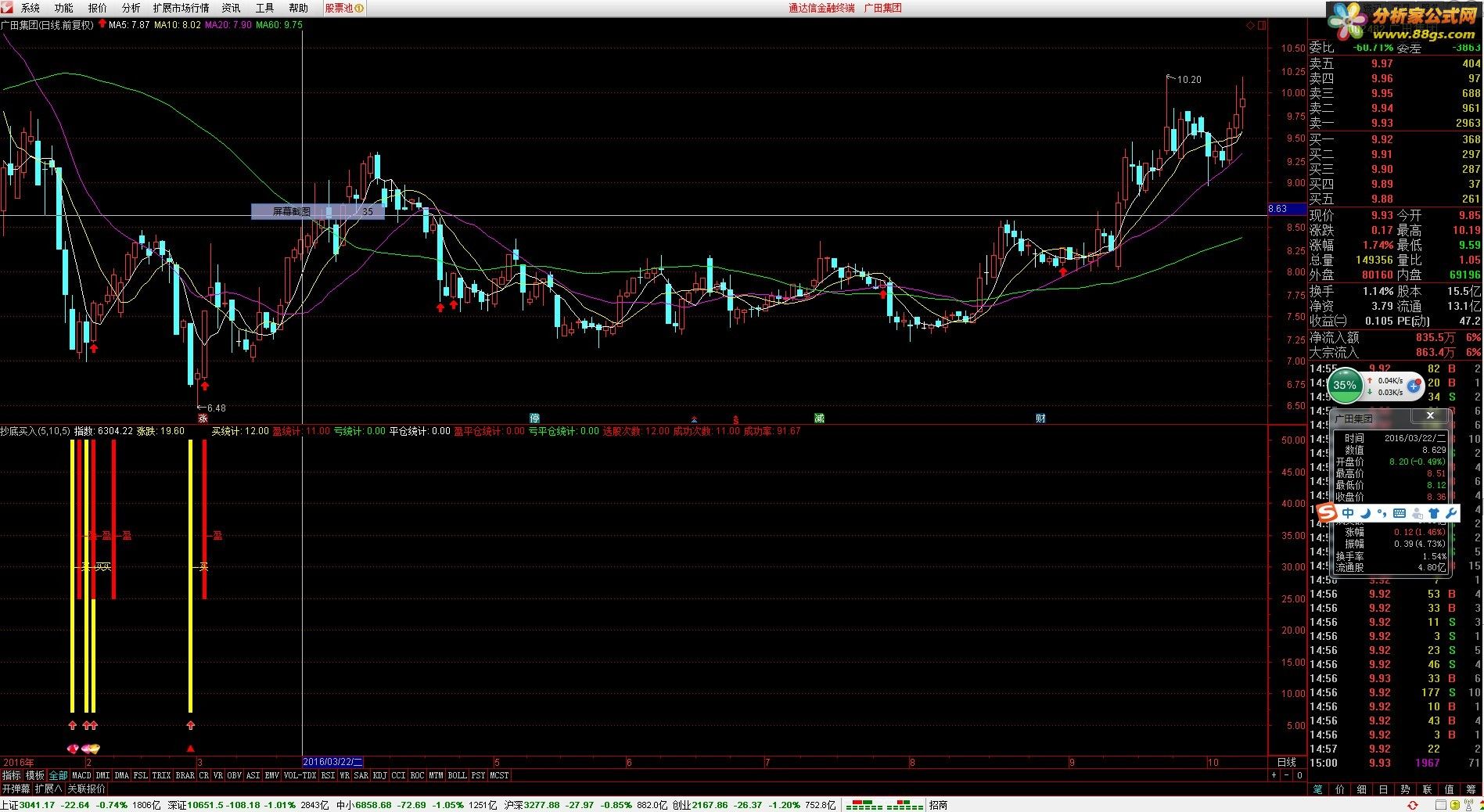Switch to the 笔 tick tab

tap(1318, 789)
